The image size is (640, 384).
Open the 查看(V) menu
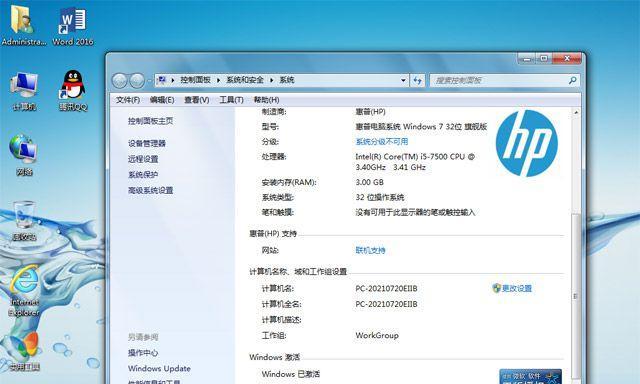tap(197, 100)
